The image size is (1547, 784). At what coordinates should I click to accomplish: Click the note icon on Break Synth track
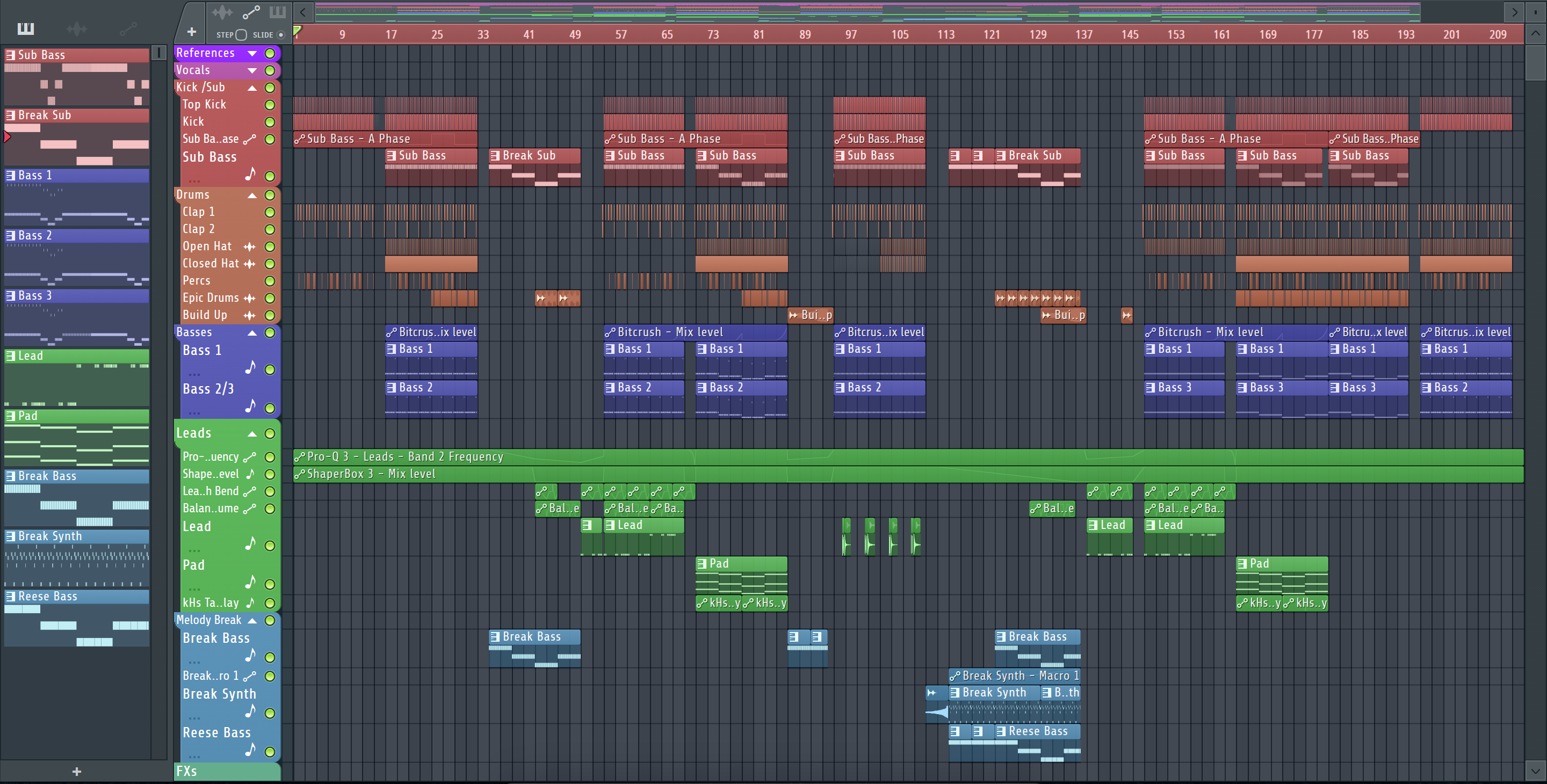coord(250,711)
